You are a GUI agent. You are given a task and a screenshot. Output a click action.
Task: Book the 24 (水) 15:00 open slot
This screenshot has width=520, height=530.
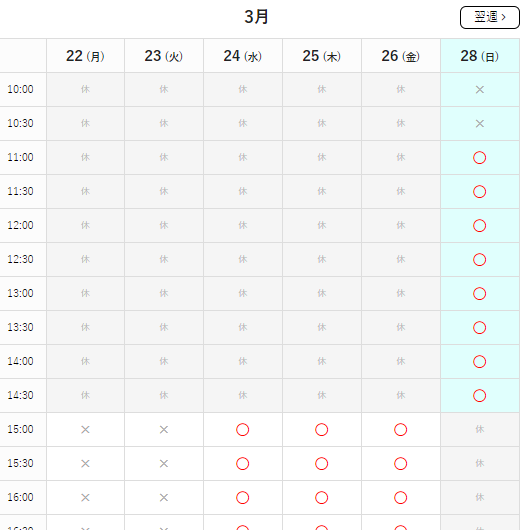(242, 430)
